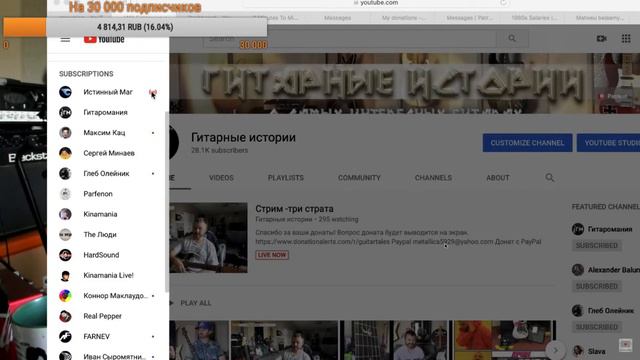Open Сергей Минаев avatar icon

click(65, 153)
